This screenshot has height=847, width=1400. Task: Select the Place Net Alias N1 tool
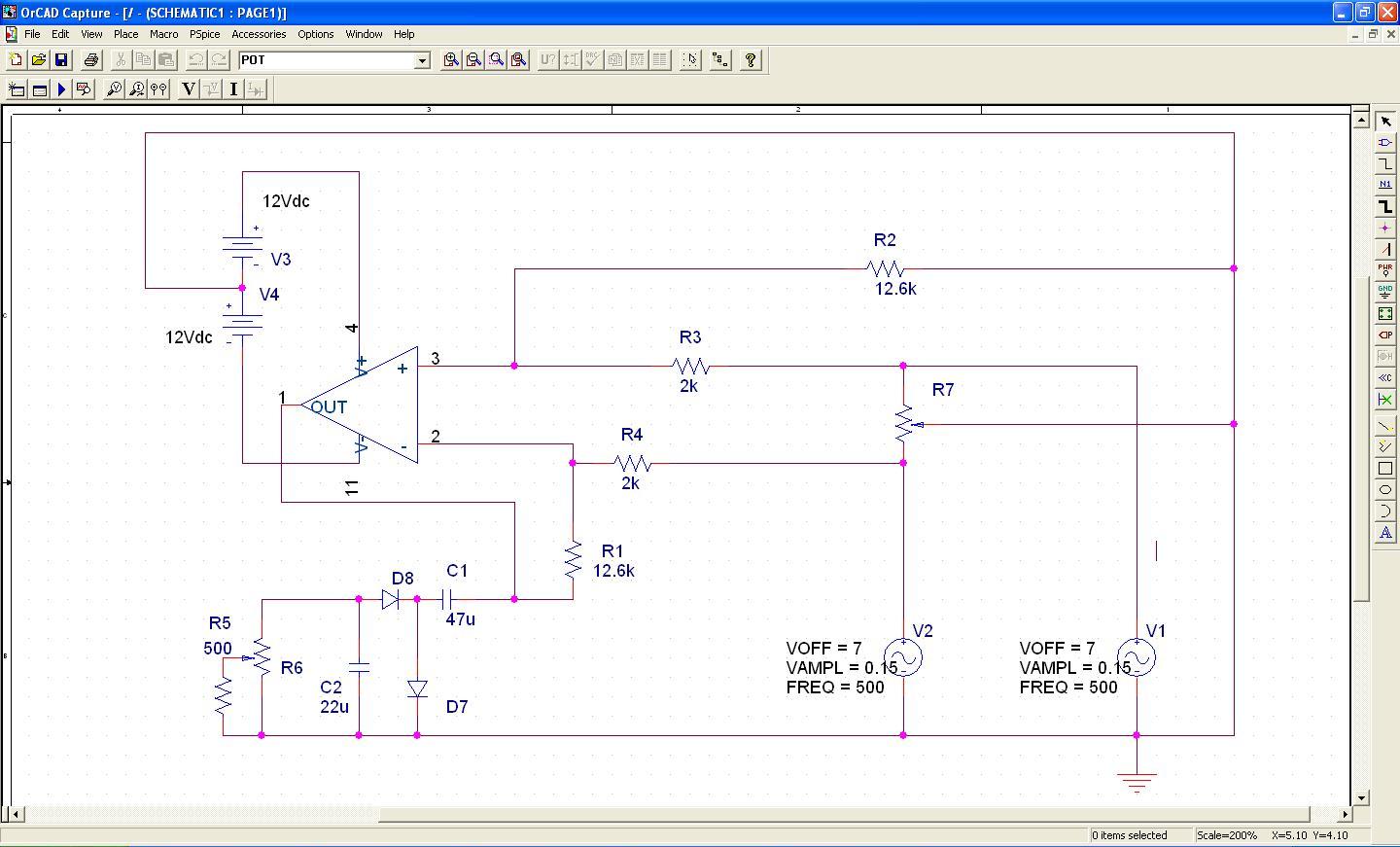coord(1385,185)
